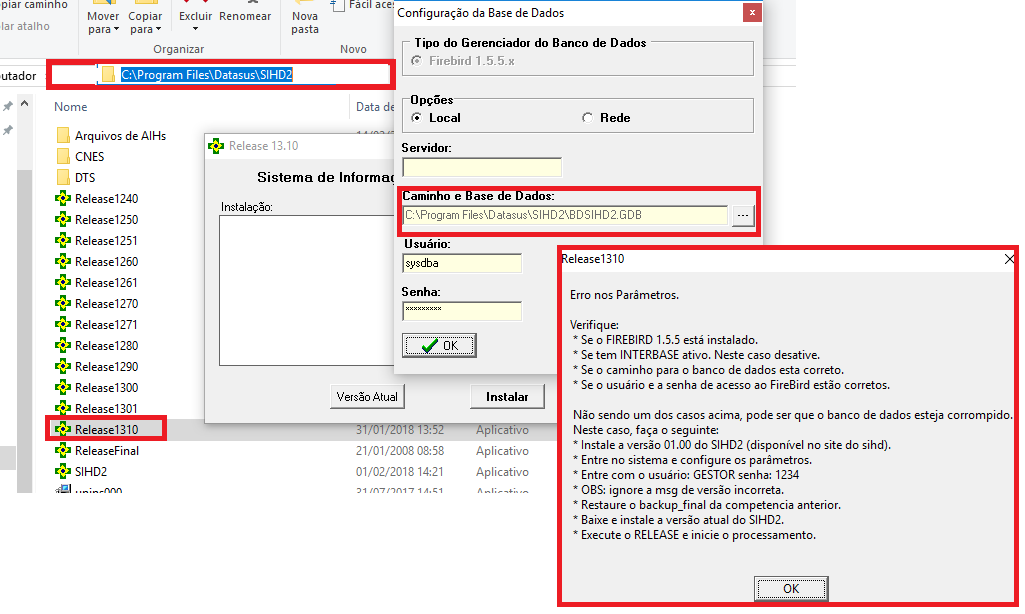Click the Instalar button
1025x614 pixels.
[507, 397]
